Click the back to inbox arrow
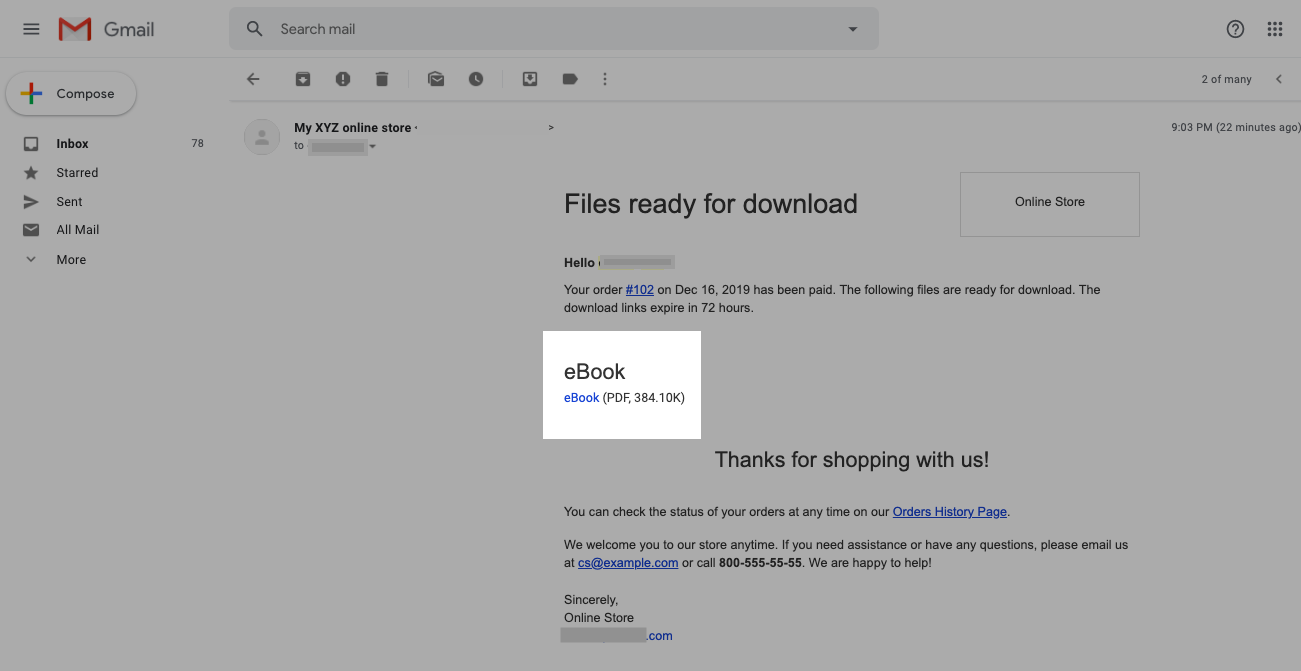Screen dimensions: 1301x671 tap(253, 79)
